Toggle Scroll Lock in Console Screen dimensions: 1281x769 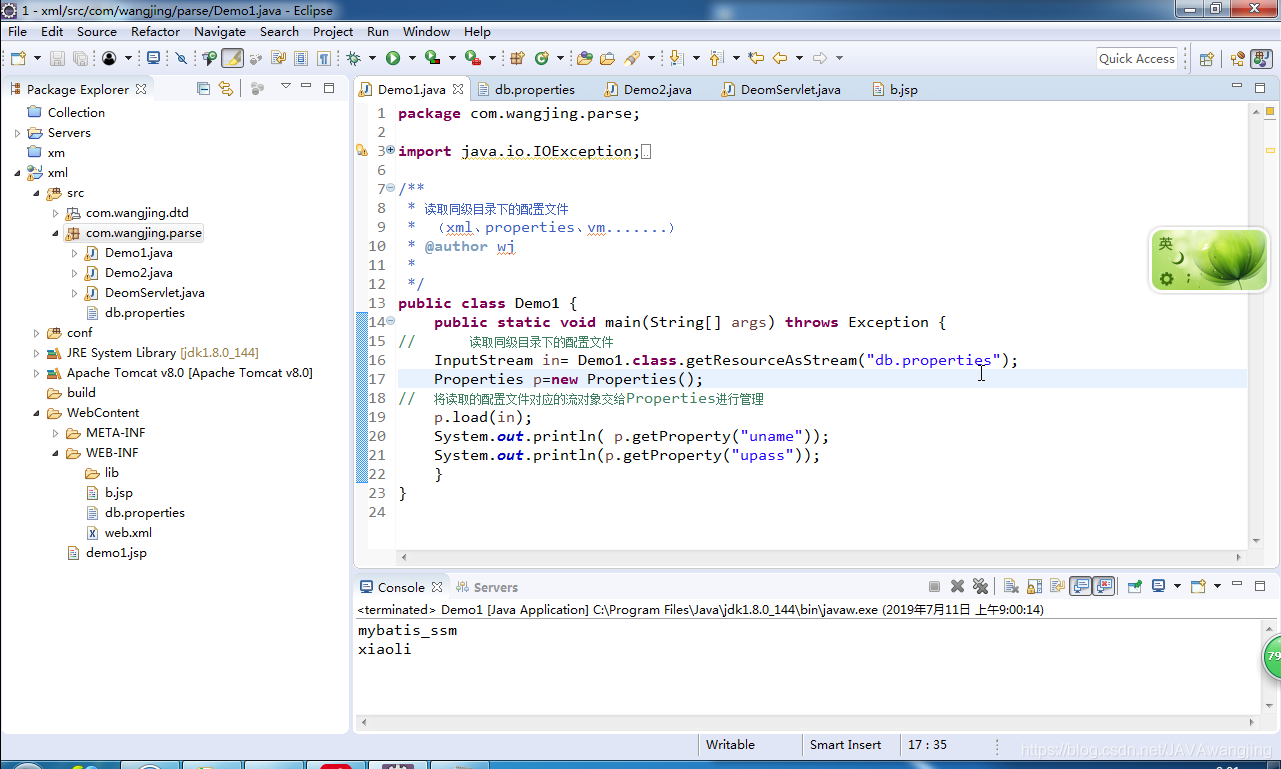1034,587
